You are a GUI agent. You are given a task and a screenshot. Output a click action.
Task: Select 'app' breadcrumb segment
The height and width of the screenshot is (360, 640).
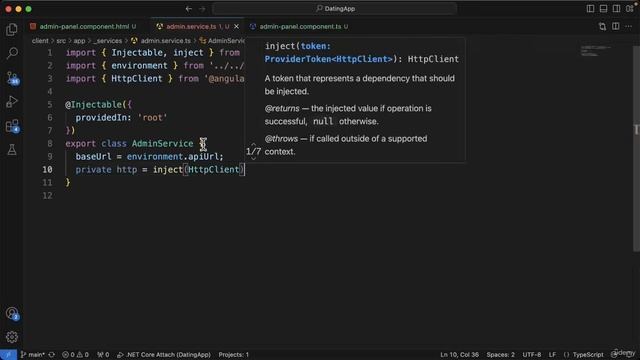pos(79,41)
